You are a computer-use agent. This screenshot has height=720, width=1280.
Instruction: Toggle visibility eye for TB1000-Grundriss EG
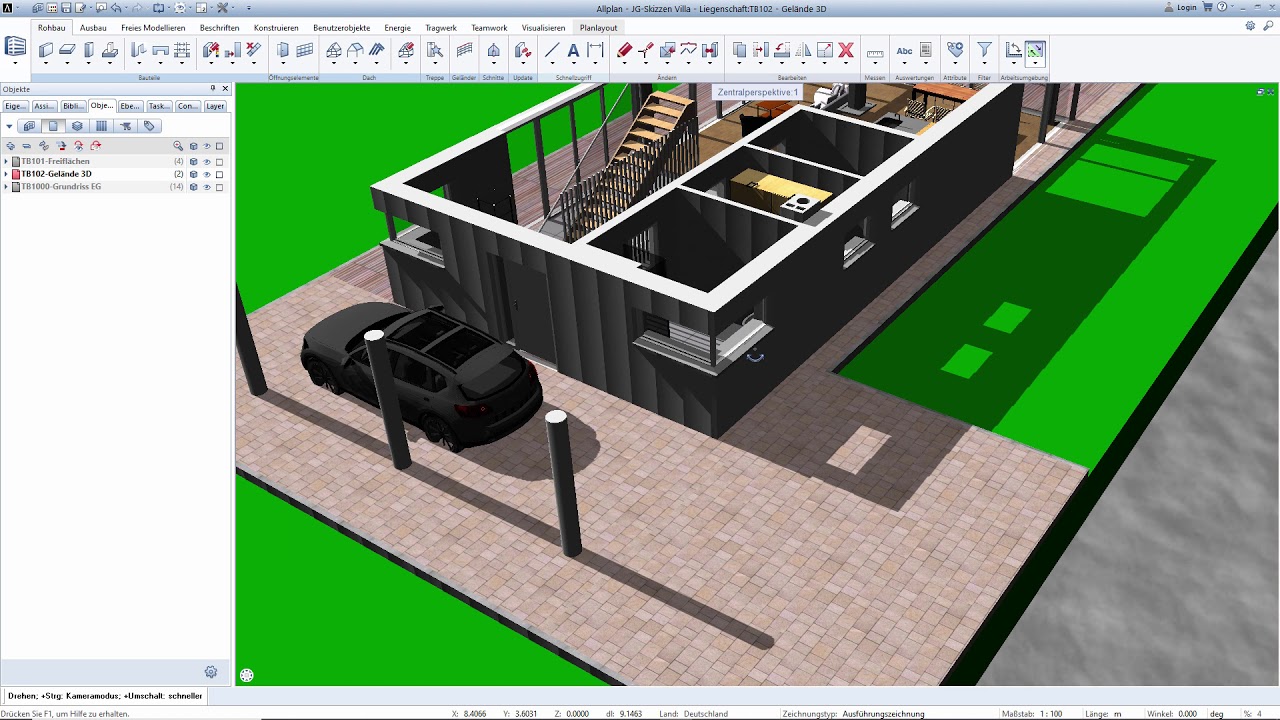click(207, 187)
